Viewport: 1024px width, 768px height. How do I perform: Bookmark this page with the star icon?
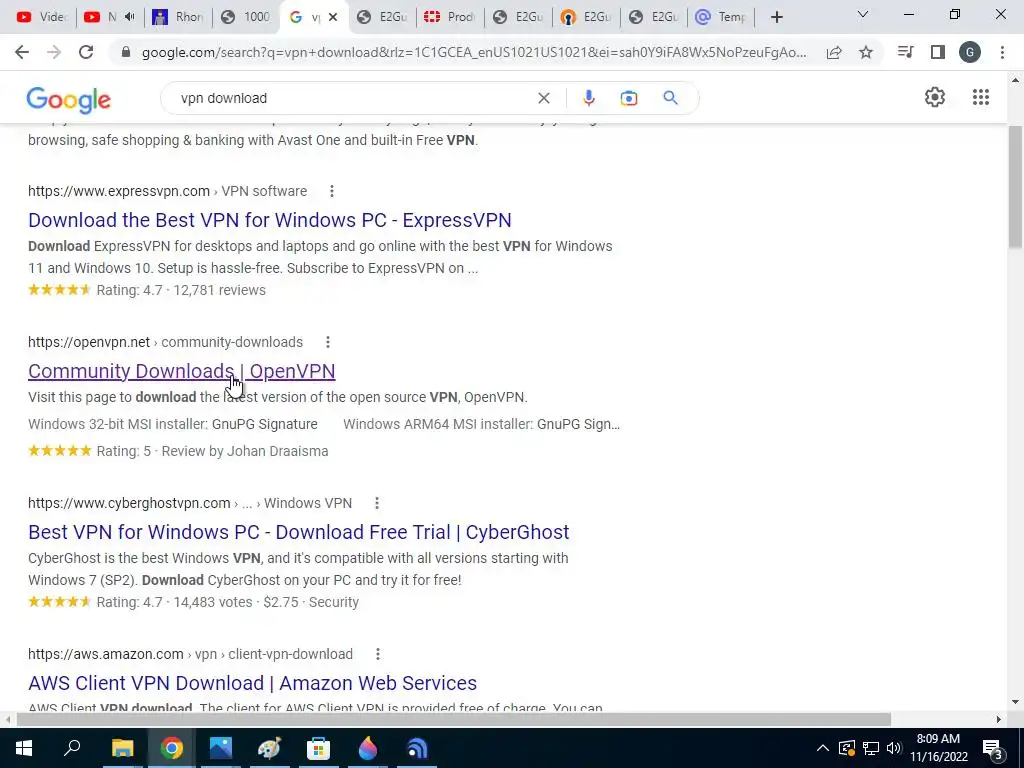866,52
